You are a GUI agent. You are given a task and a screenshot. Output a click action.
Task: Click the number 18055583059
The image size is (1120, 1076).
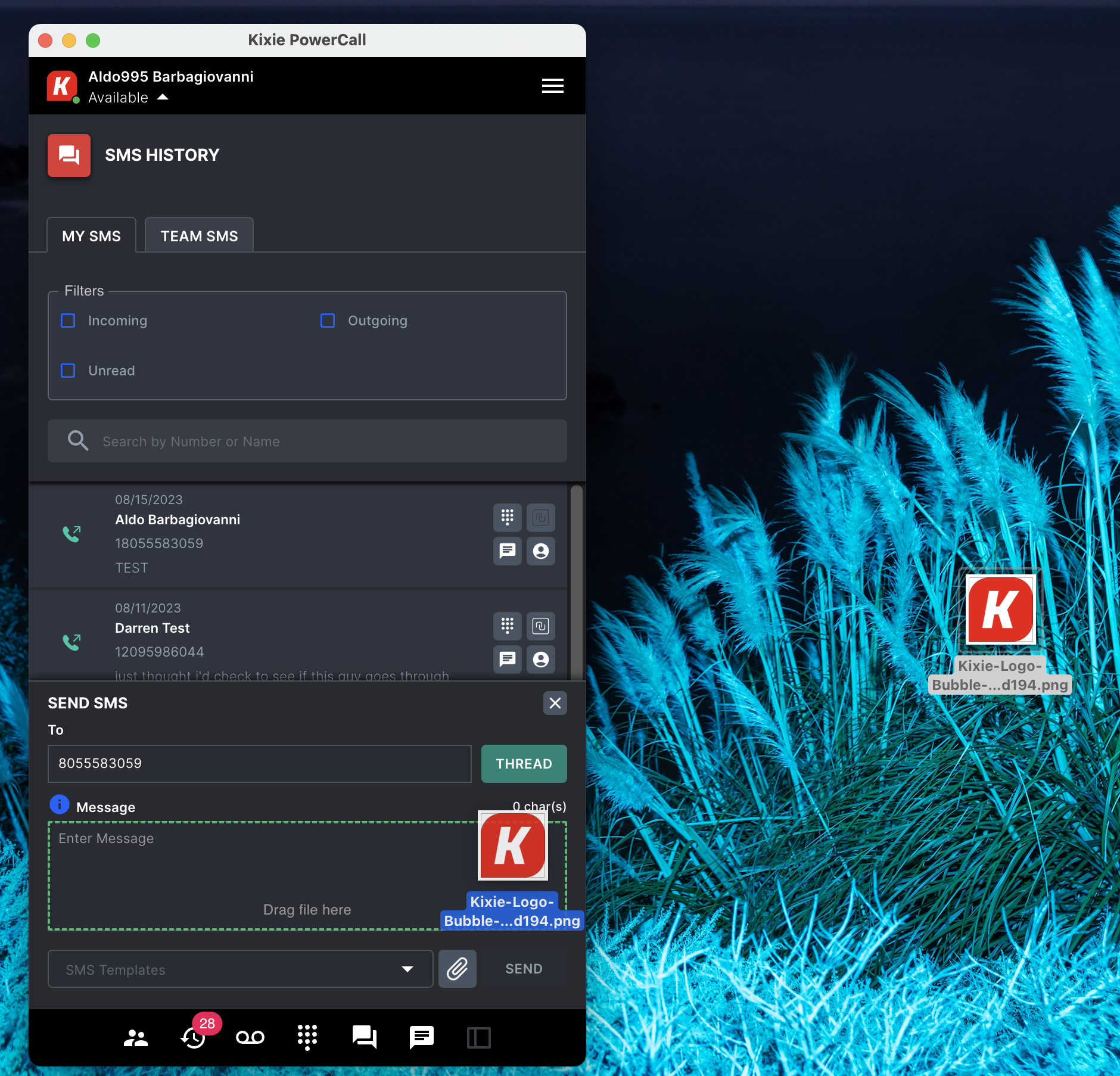tap(159, 543)
